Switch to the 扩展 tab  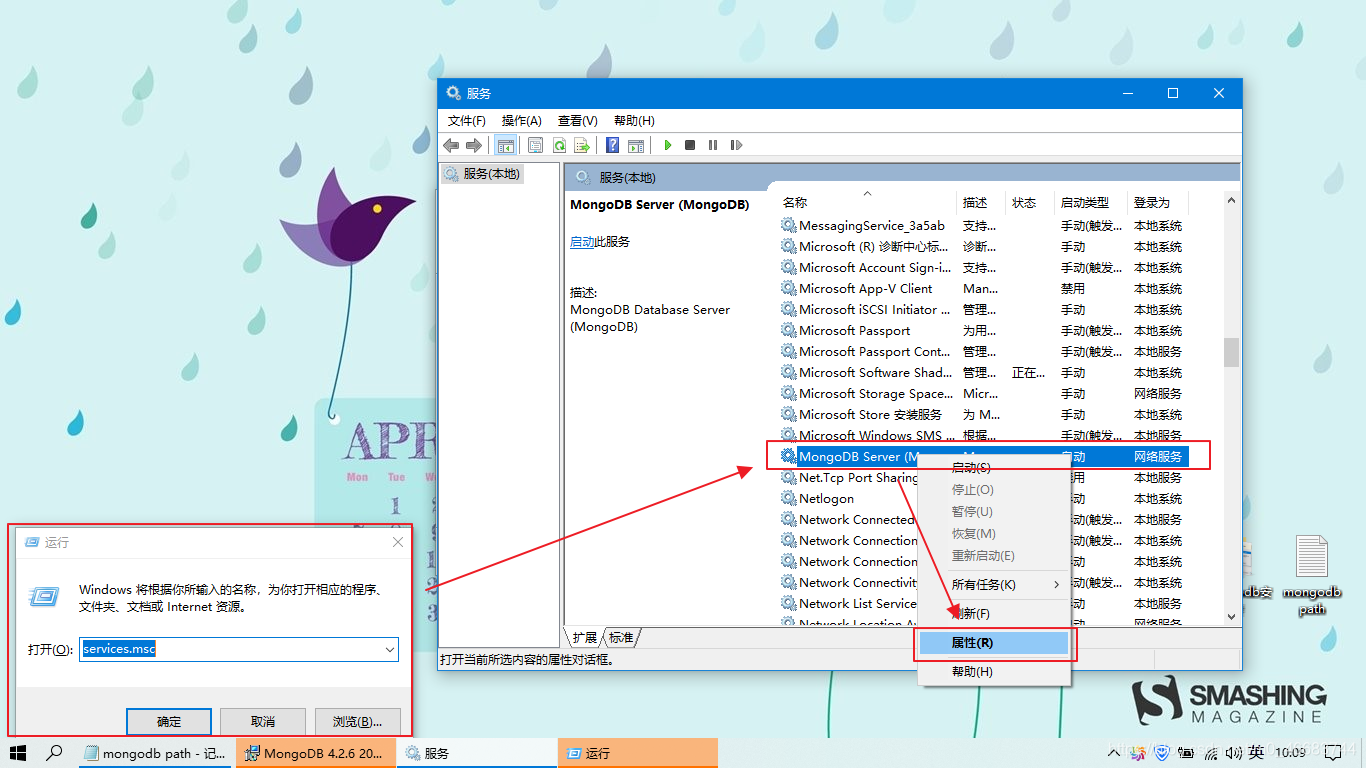click(585, 637)
